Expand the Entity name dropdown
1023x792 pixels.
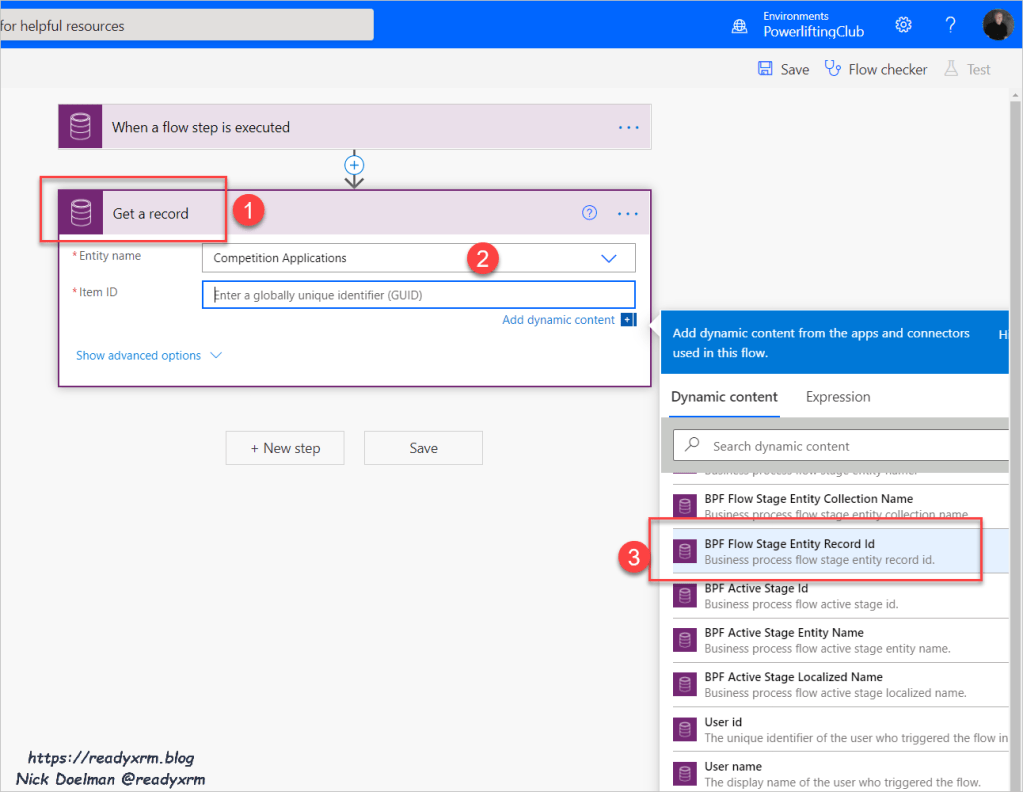[608, 258]
